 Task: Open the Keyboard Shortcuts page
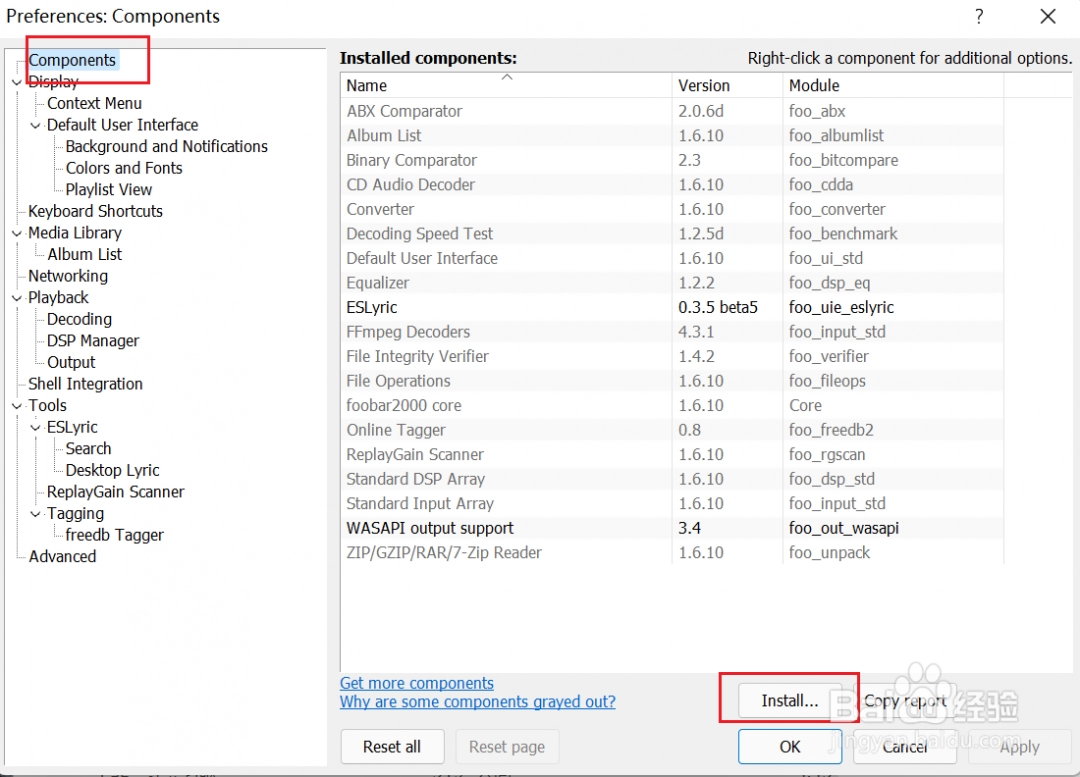click(95, 211)
